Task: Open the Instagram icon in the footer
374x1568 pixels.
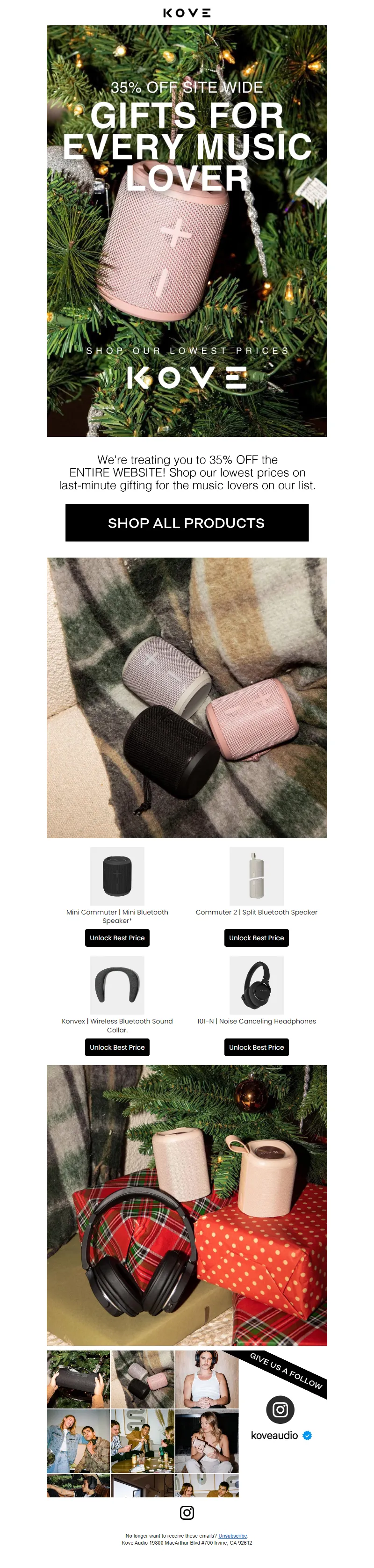Action: point(187,1512)
